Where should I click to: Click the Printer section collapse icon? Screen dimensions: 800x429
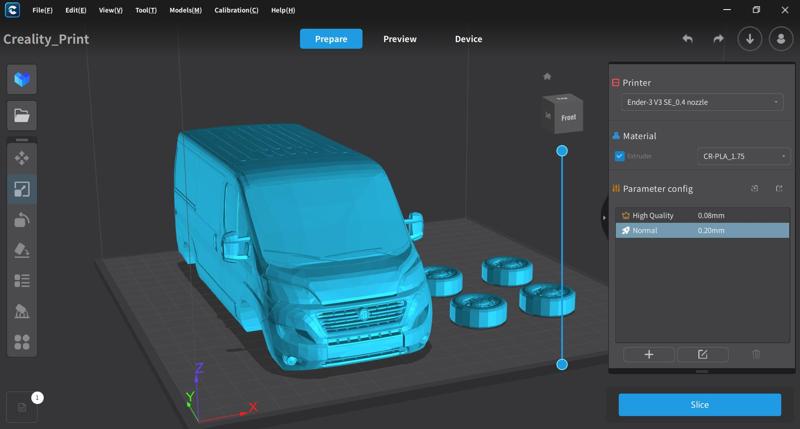tap(616, 83)
